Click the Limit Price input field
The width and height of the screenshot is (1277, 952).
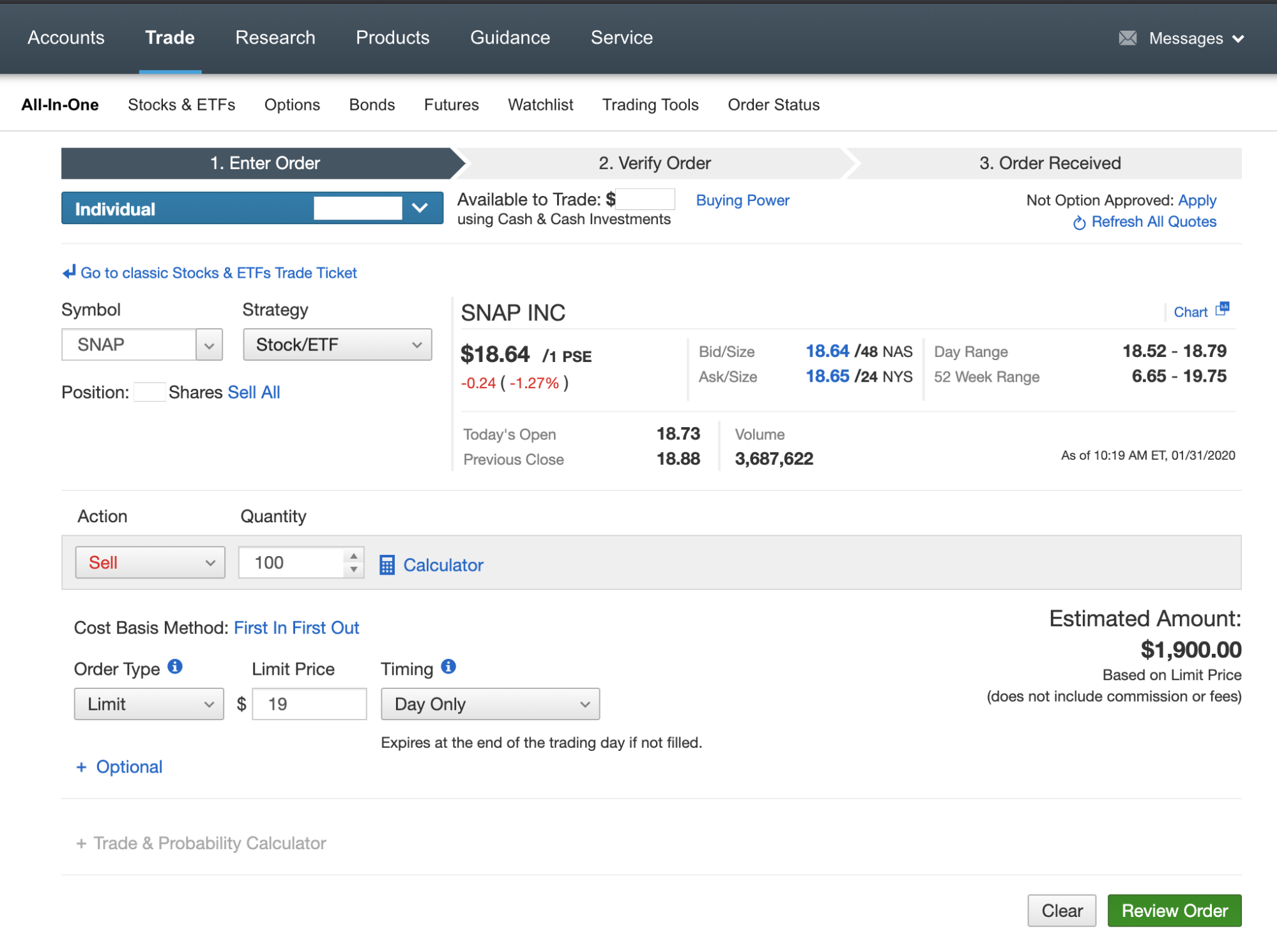pos(310,704)
